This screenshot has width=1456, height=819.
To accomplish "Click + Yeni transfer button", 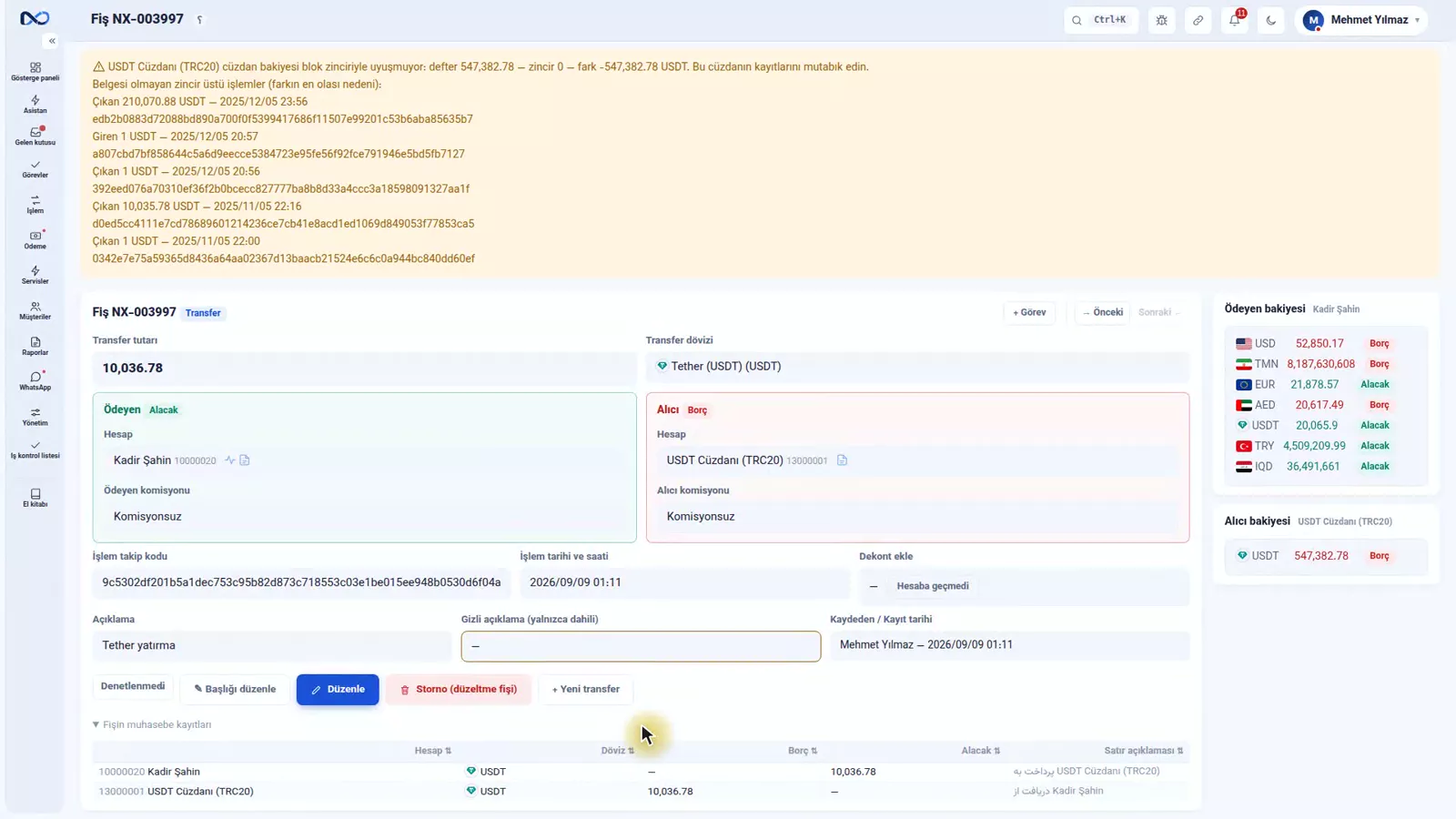I will click(586, 690).
